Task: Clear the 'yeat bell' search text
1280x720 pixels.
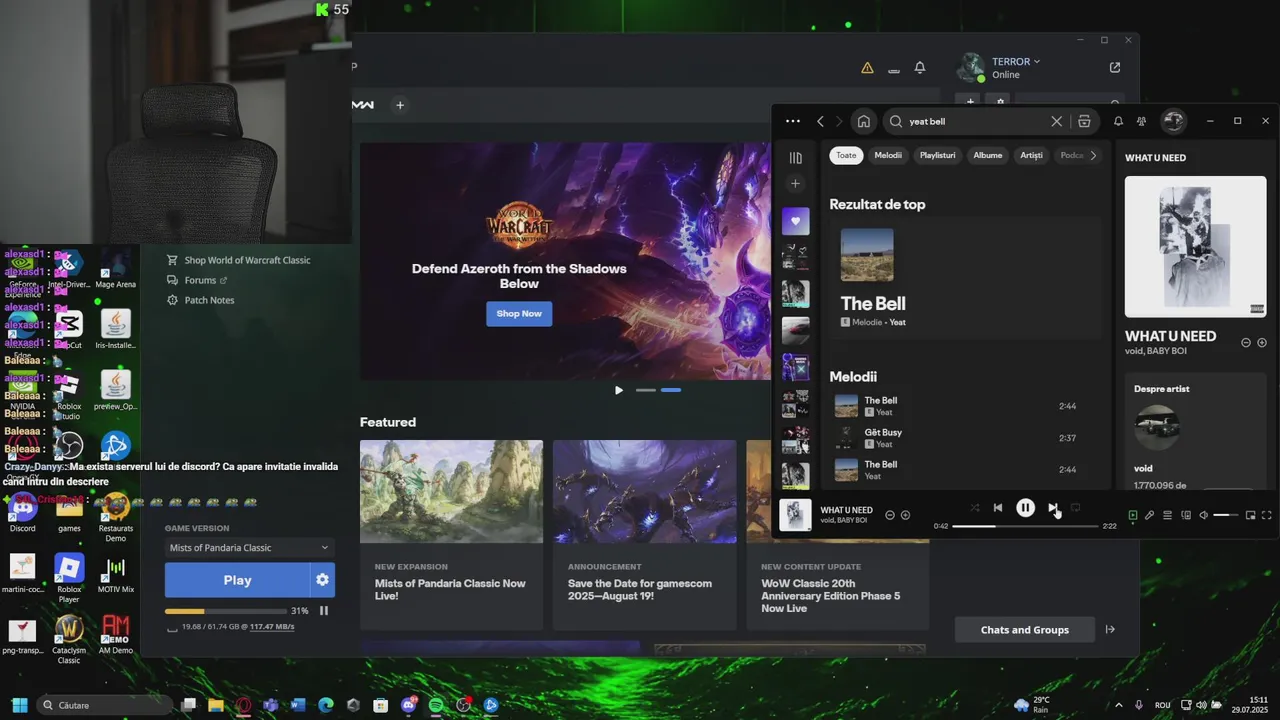Action: (x=1056, y=121)
